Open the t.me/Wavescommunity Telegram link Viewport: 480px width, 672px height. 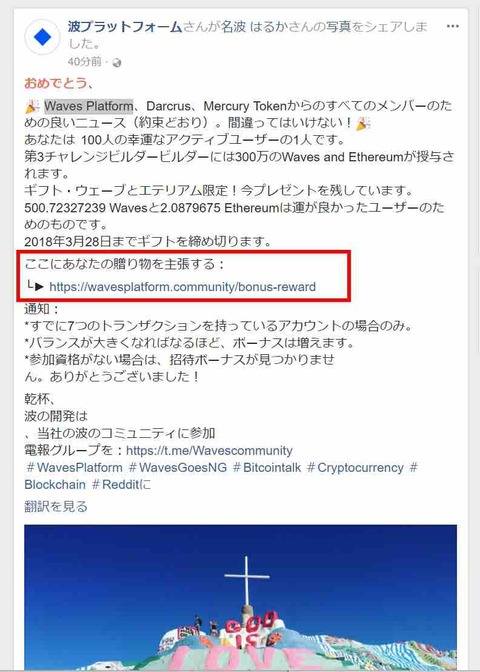(x=210, y=450)
